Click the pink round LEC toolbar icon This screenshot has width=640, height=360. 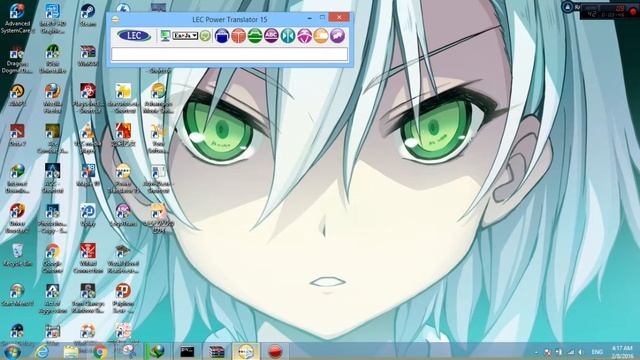point(304,36)
